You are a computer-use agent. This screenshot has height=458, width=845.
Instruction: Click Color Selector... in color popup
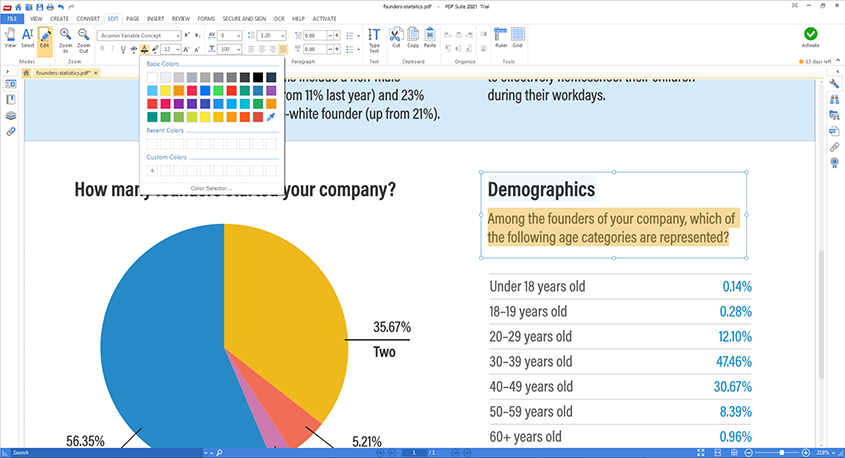[211, 188]
